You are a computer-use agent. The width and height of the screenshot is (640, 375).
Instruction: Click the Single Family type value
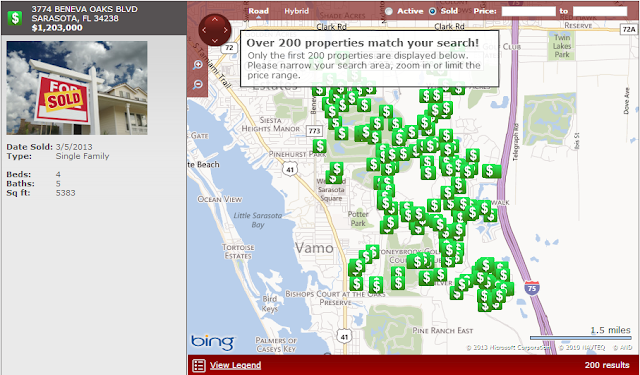click(x=82, y=156)
